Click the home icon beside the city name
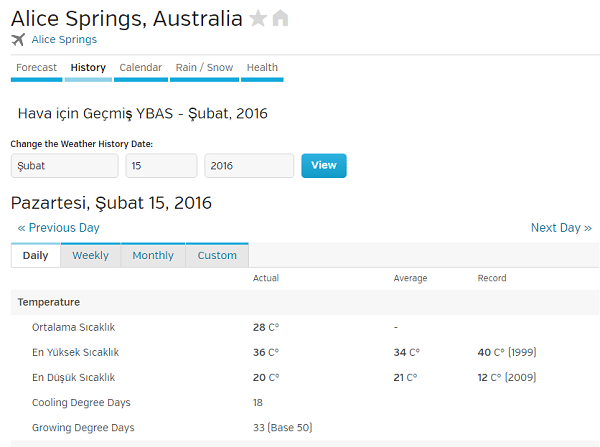600x447 pixels. coord(280,18)
